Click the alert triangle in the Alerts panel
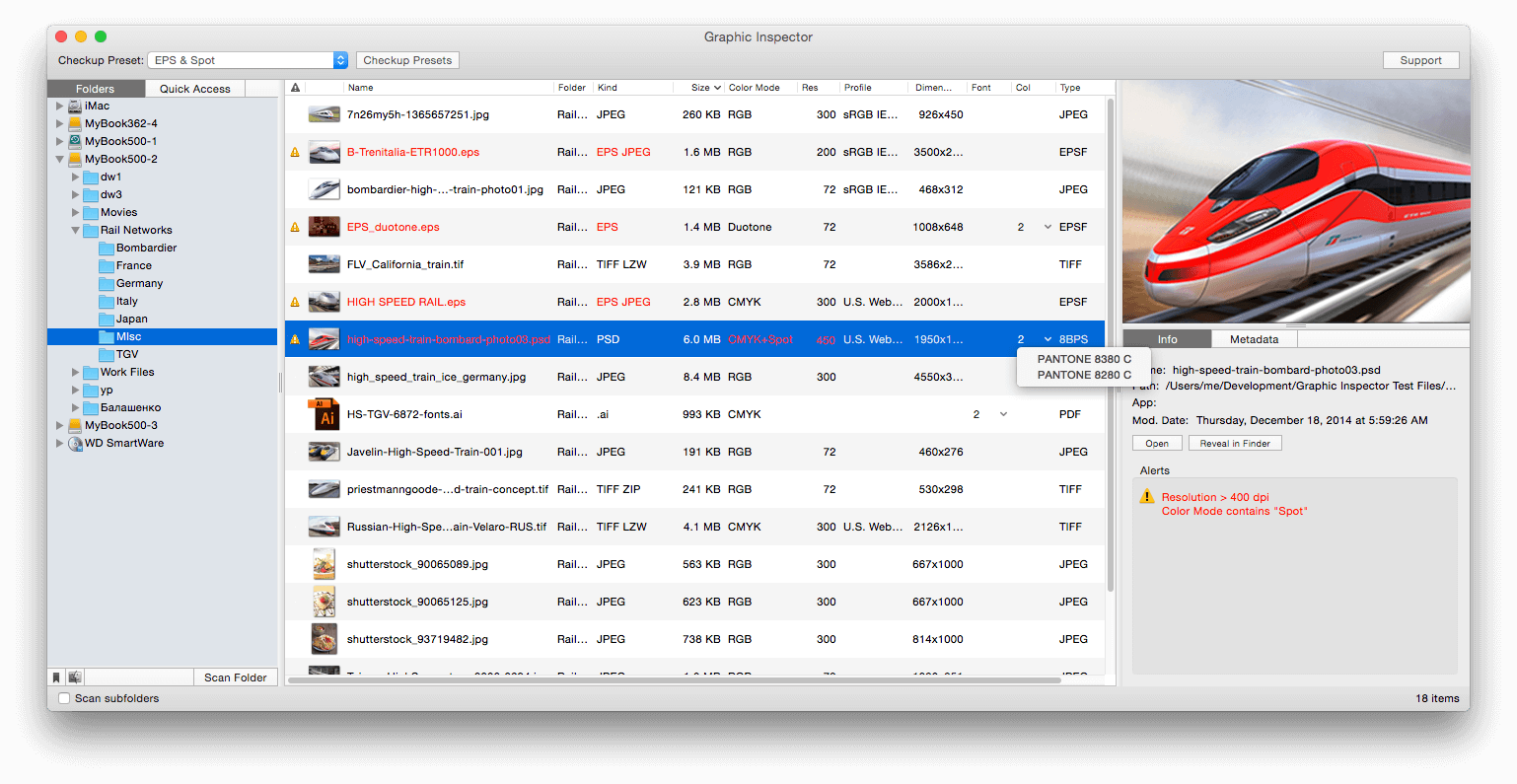 pos(1147,497)
